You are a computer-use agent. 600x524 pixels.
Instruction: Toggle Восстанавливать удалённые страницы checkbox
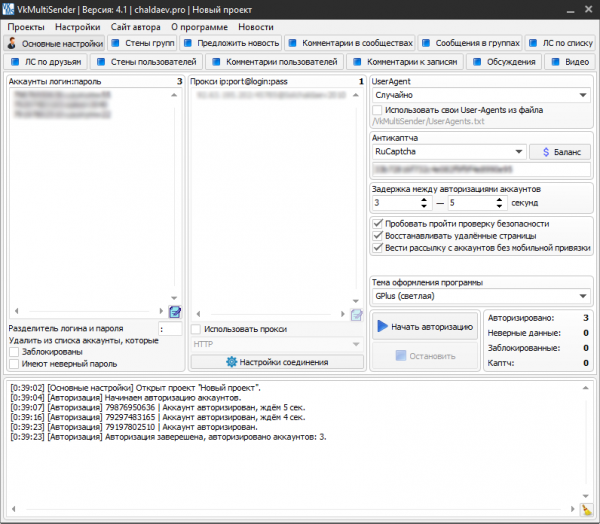(378, 235)
